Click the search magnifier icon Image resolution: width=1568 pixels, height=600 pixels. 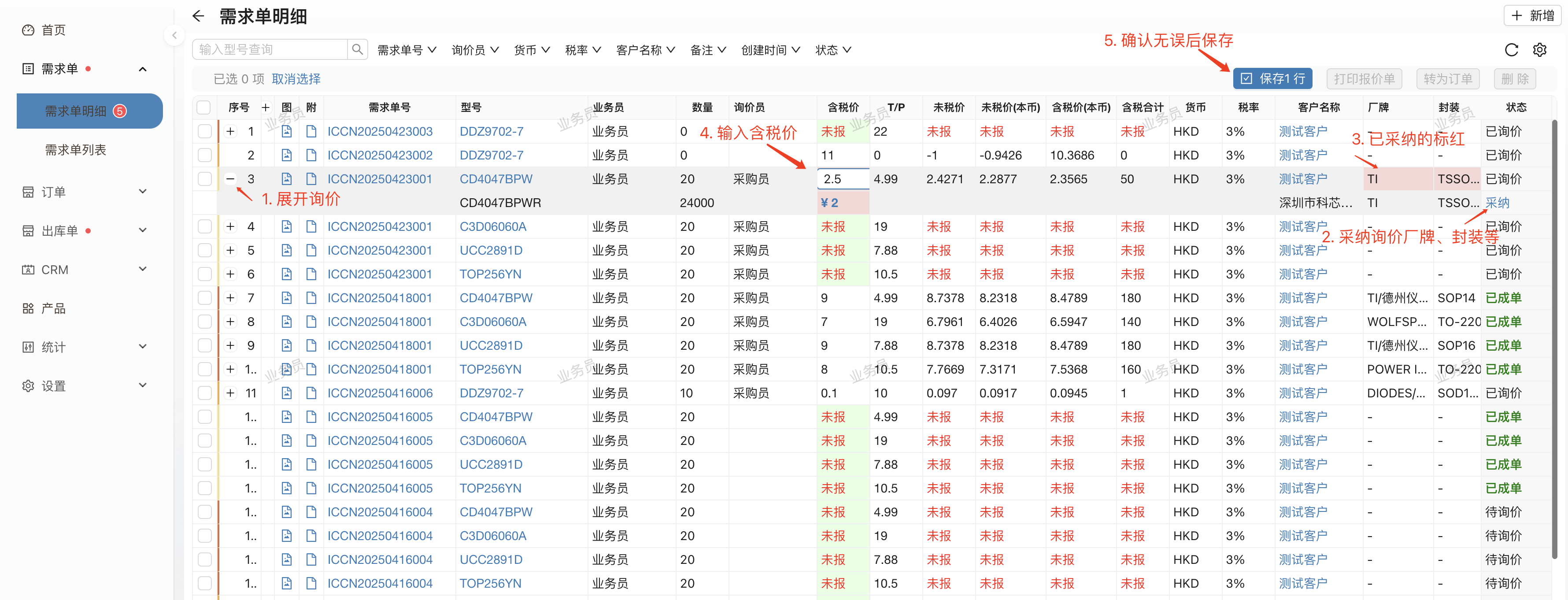(357, 49)
